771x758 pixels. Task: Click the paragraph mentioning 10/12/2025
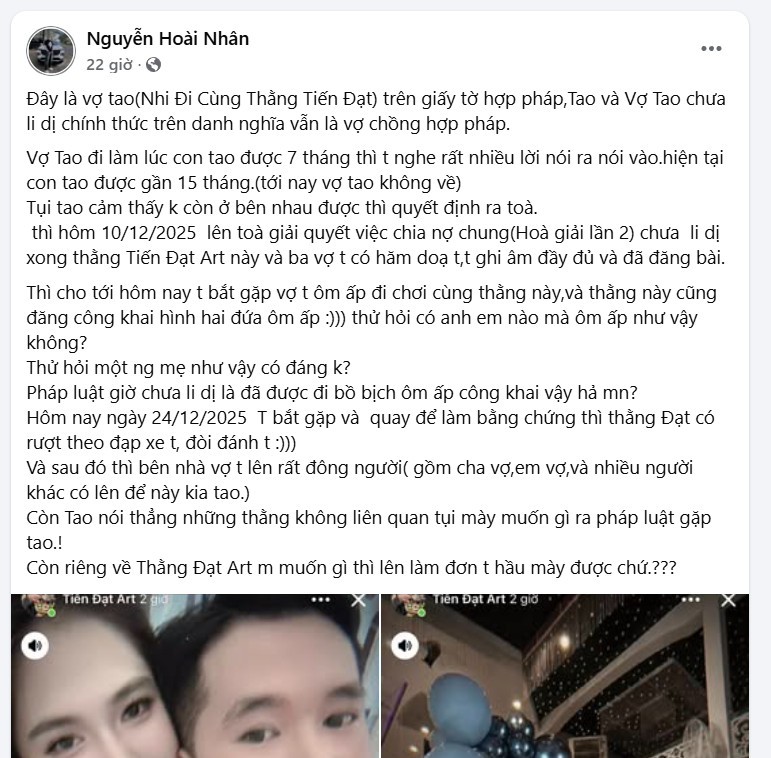tap(376, 245)
